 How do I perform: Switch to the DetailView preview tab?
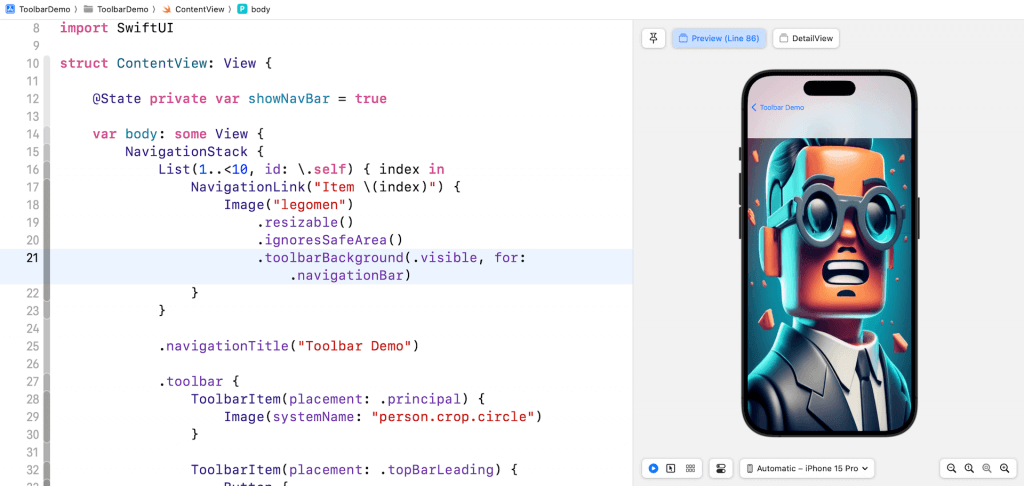point(806,38)
